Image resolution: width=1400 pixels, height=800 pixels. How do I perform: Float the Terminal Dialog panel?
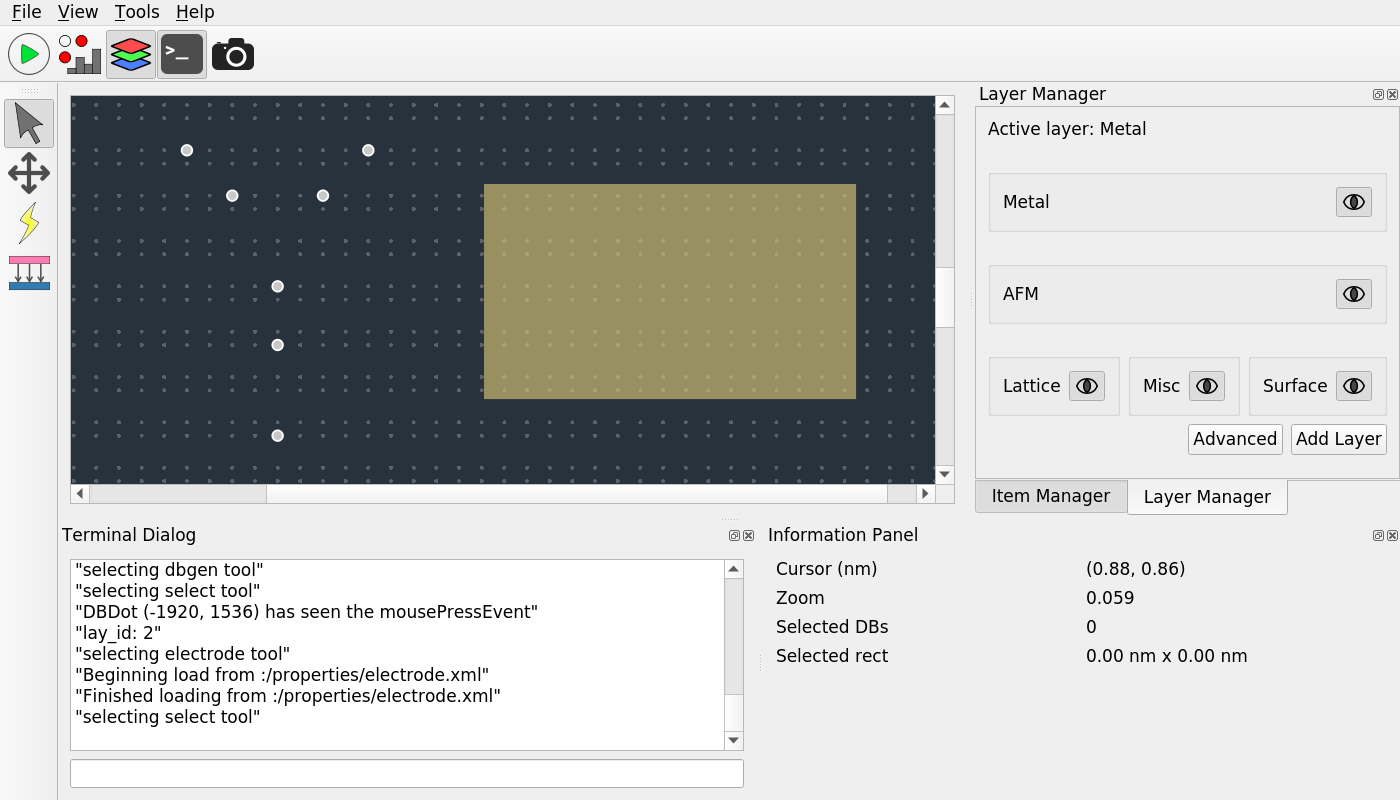pyautogui.click(x=734, y=536)
